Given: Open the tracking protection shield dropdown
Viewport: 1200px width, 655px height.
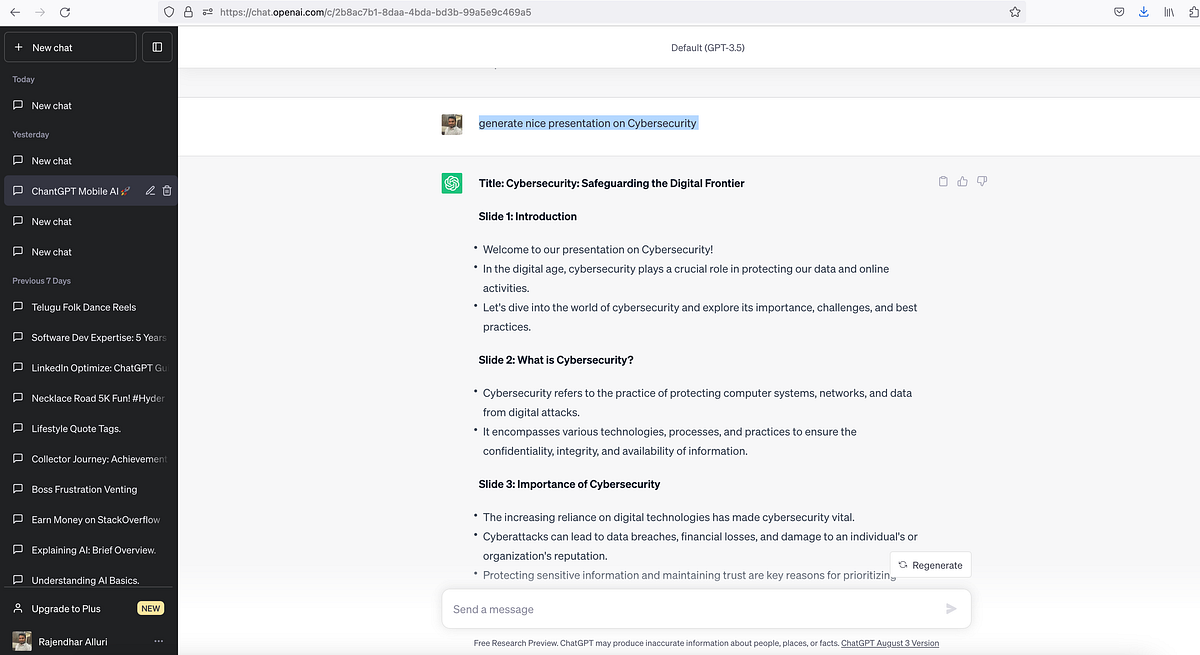Looking at the screenshot, I should click(168, 12).
